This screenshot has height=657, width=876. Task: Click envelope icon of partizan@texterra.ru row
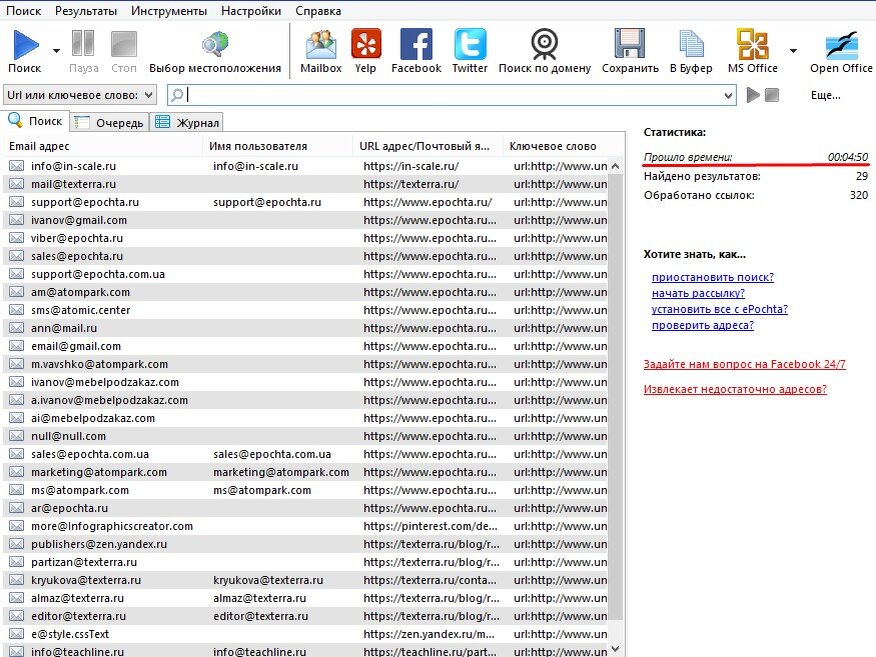click(17, 562)
